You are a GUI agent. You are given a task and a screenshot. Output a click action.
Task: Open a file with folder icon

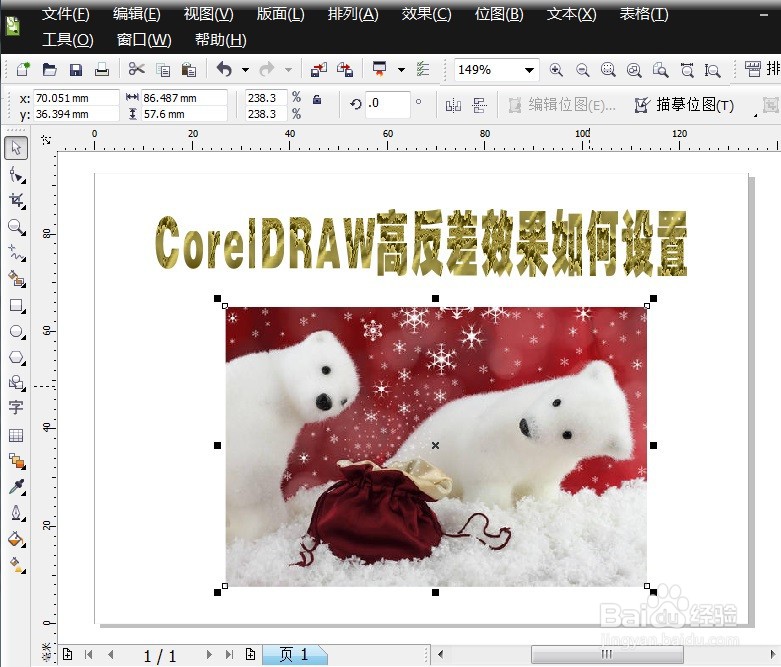click(x=49, y=69)
